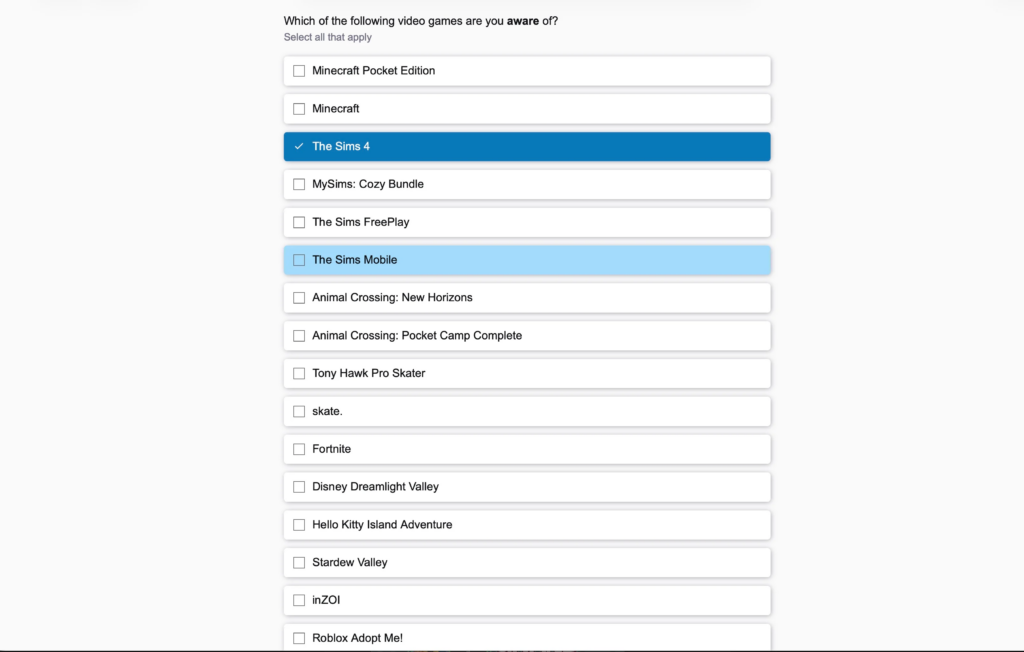
Task: Check the Minecraft Pocket Edition checkbox
Action: coord(299,71)
